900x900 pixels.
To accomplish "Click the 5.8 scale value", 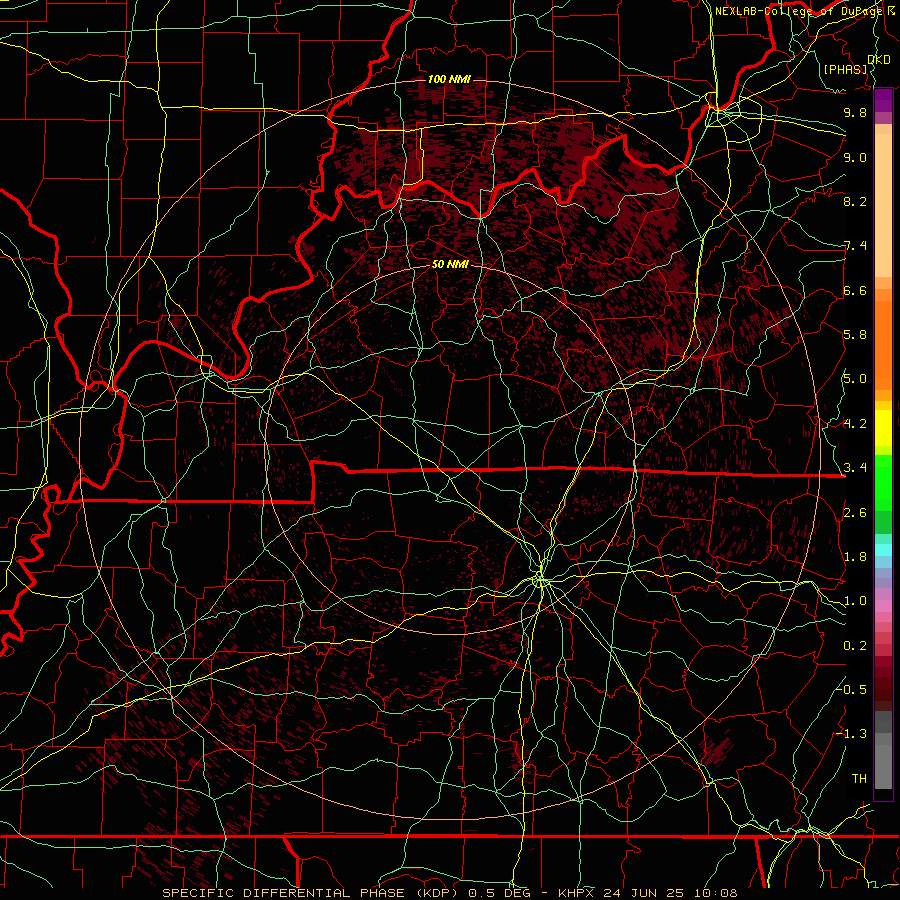I will [x=855, y=335].
